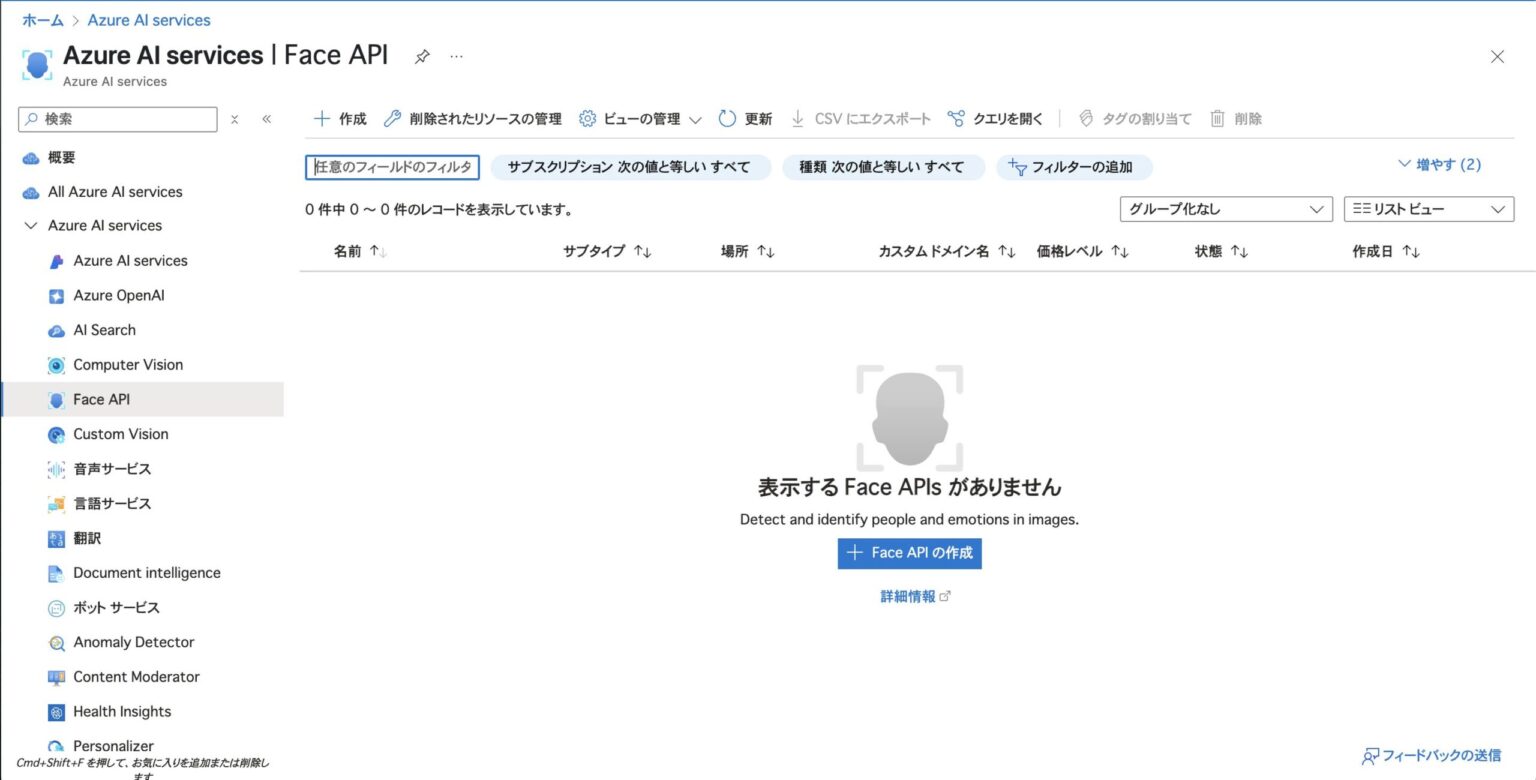Open the Computer Vision service
Viewport: 1536px width, 780px height.
[127, 364]
